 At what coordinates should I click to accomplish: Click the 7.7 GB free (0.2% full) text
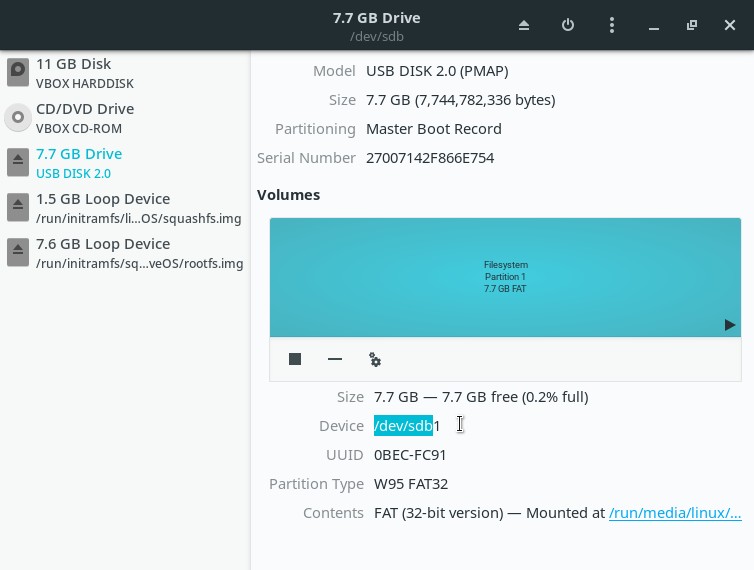pyautogui.click(x=515, y=397)
